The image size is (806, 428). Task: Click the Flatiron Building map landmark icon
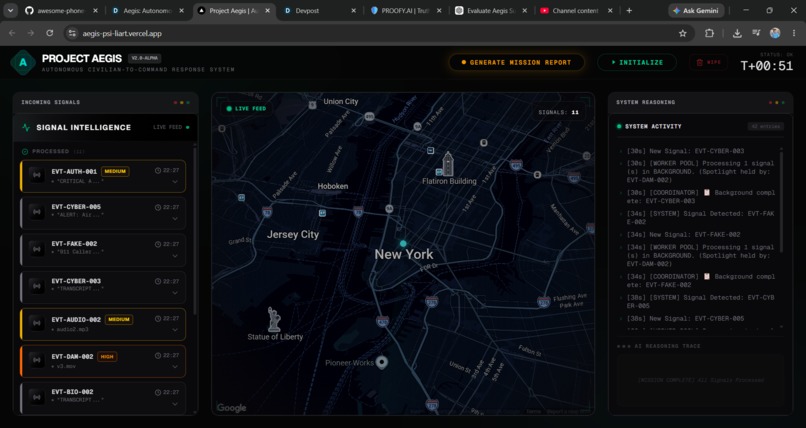[448, 164]
